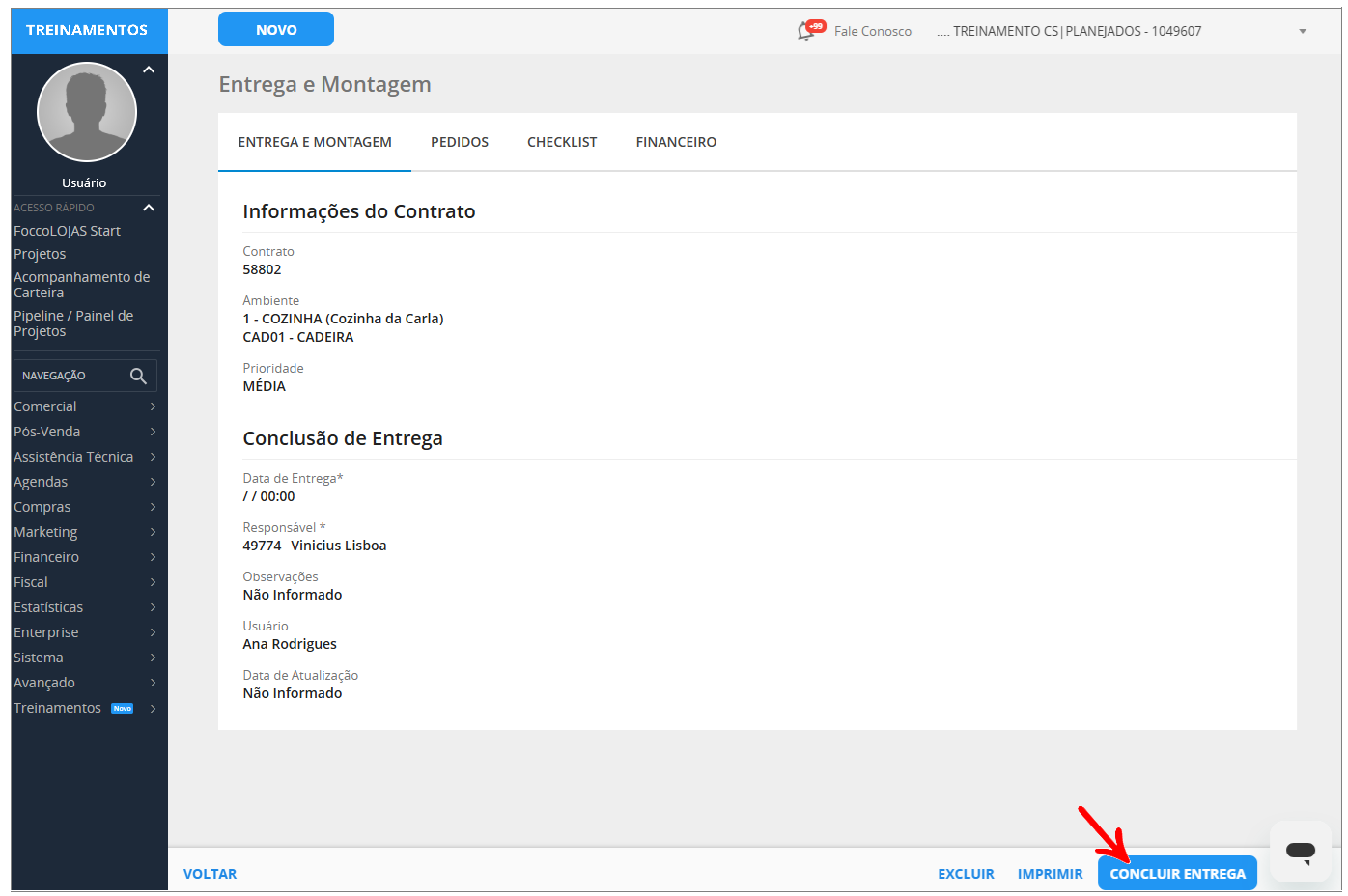
Task: Switch to the Financeiro tab
Action: pos(676,142)
